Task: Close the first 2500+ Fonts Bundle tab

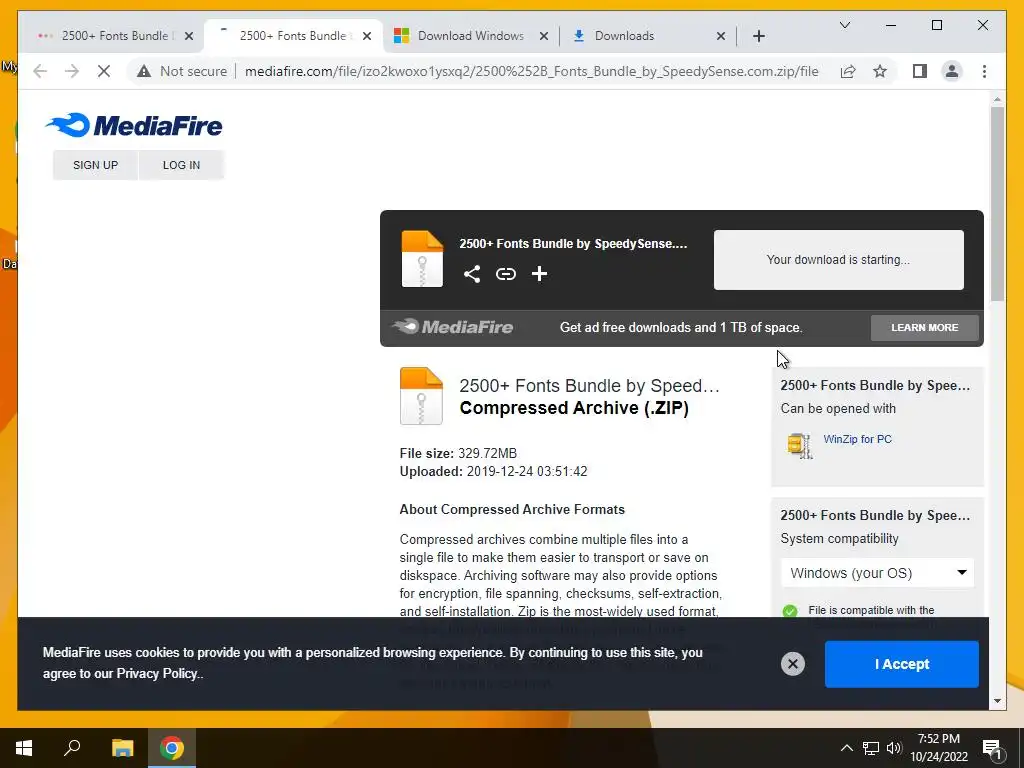Action: pyautogui.click(x=189, y=36)
